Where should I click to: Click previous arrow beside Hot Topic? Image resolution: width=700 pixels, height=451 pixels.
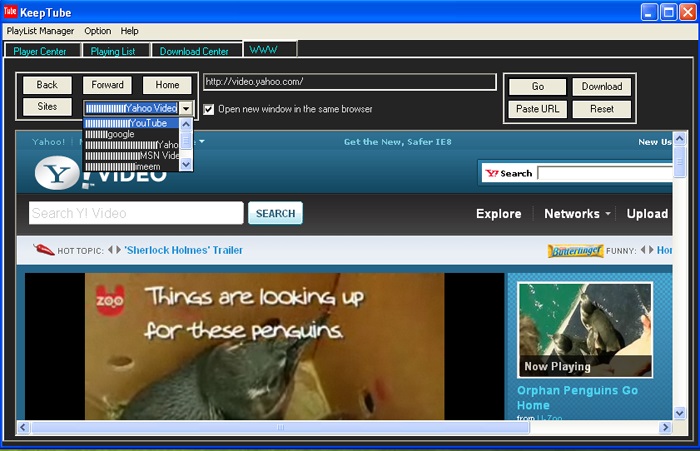click(x=110, y=250)
